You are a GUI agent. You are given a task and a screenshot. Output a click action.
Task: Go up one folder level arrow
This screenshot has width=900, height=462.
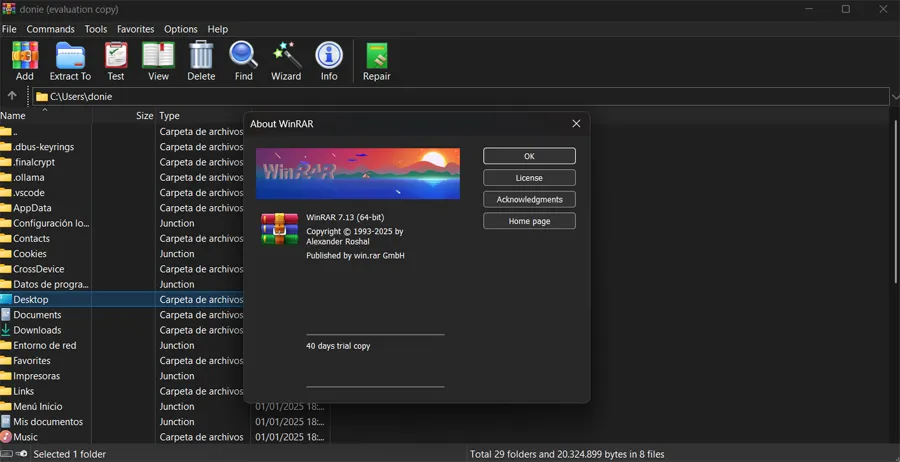tap(11, 96)
